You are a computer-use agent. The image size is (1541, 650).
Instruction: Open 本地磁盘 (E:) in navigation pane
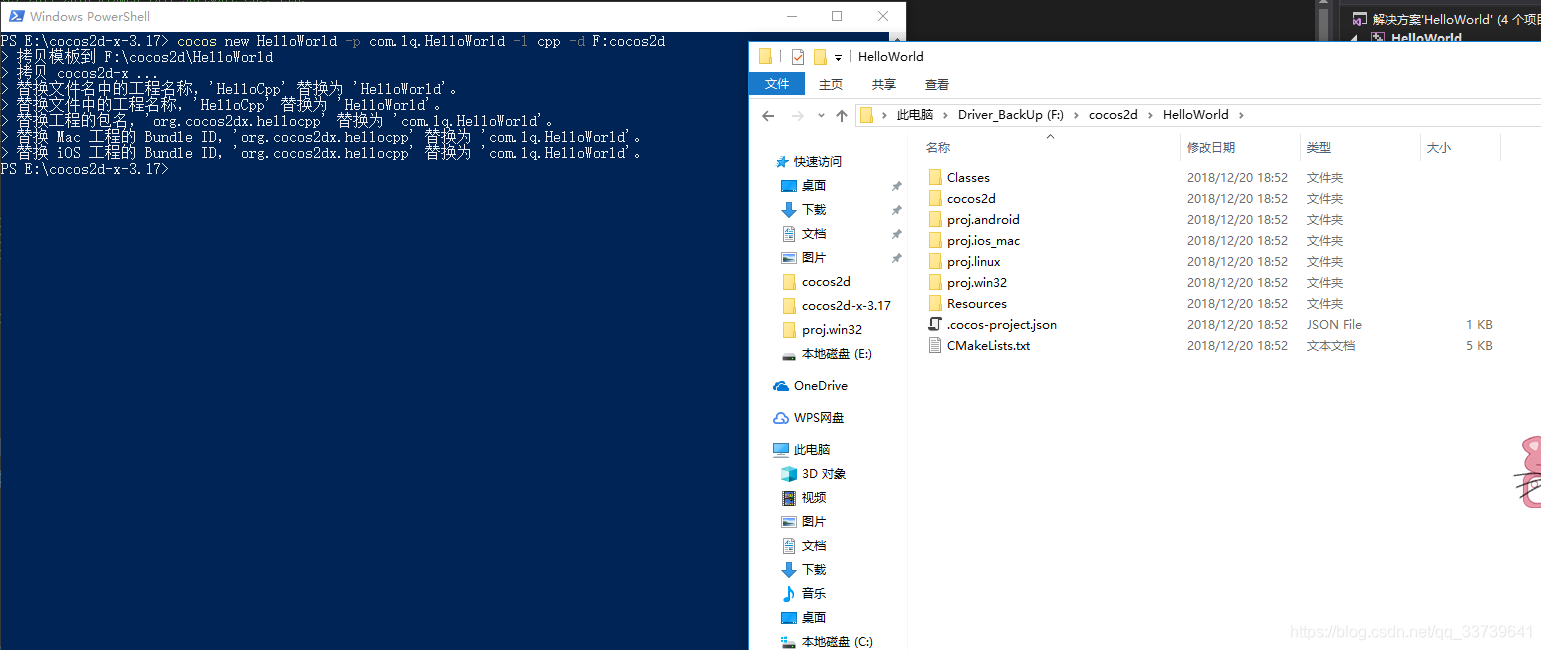coord(837,353)
